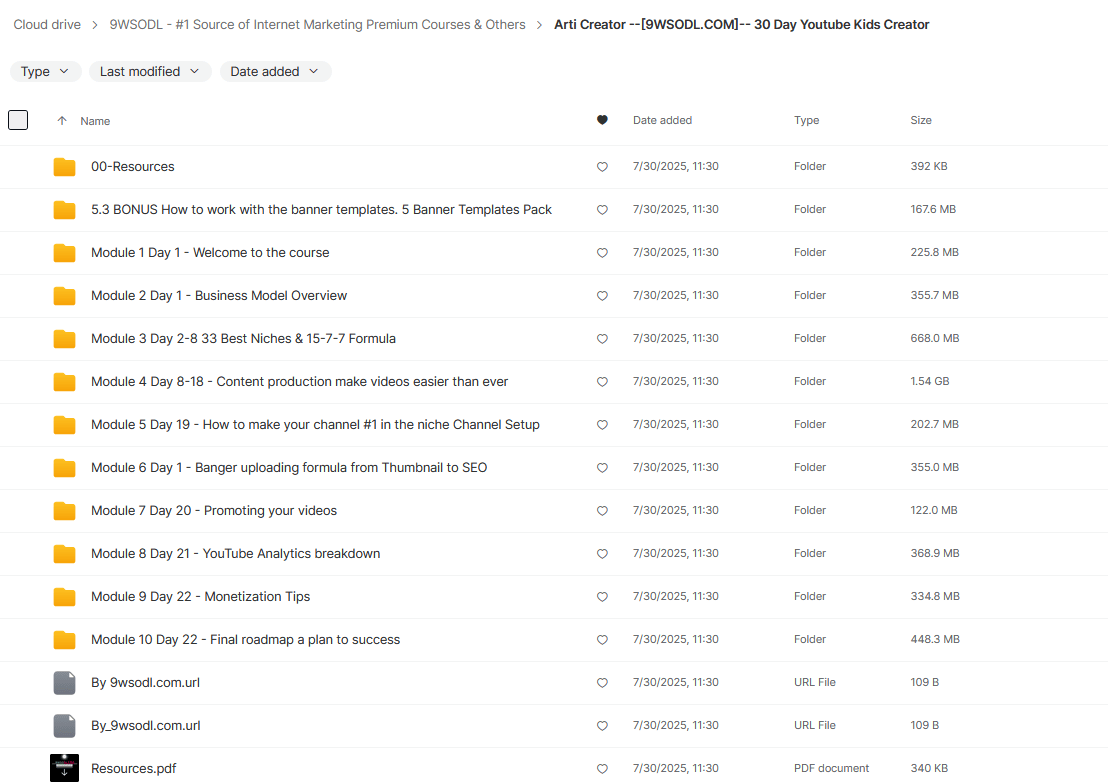Screen dimensions: 1108x783
Task: Click the heart icon in column header
Action: coord(602,120)
